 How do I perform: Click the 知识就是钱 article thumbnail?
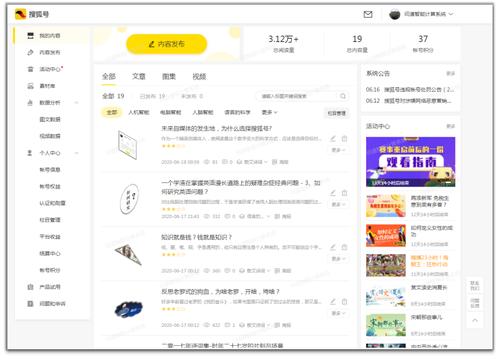click(x=128, y=254)
